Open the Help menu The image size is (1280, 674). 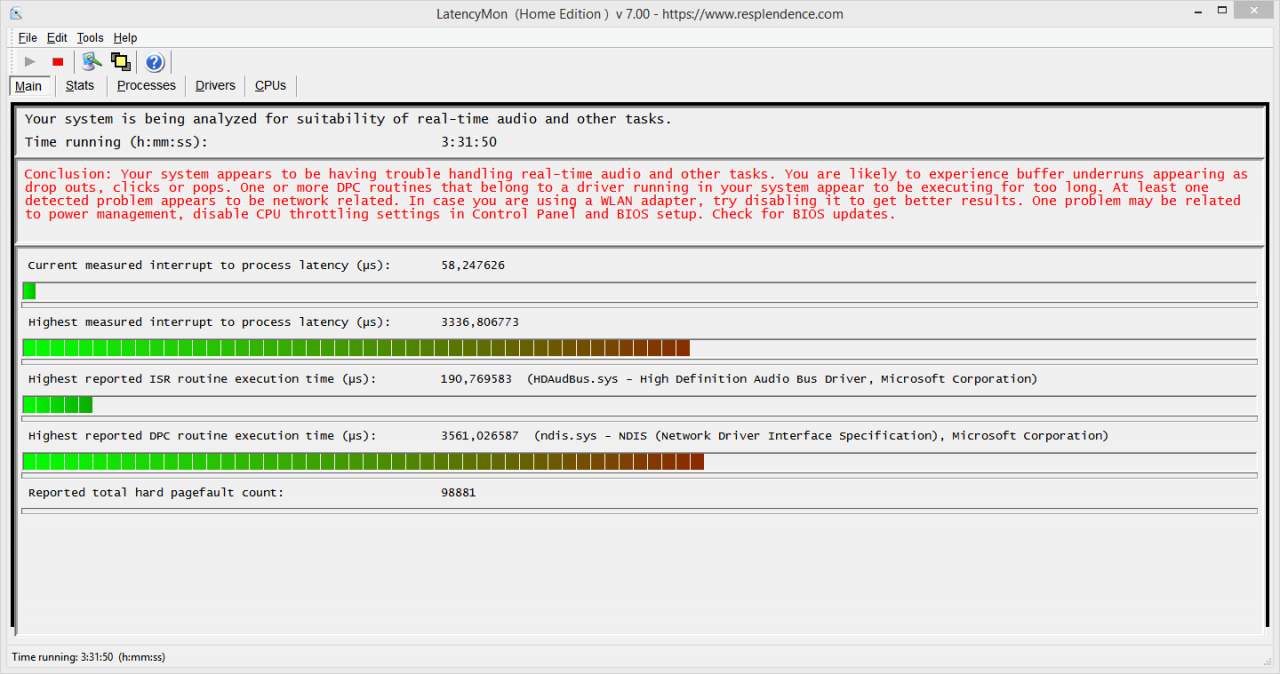coord(125,38)
